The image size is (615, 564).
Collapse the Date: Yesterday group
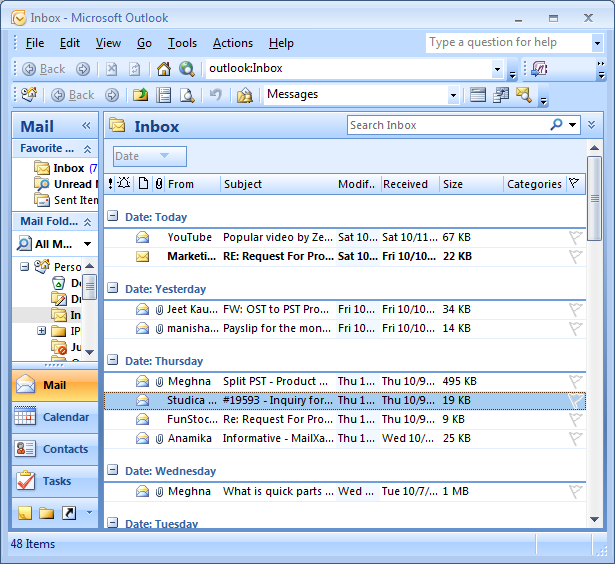point(113,288)
